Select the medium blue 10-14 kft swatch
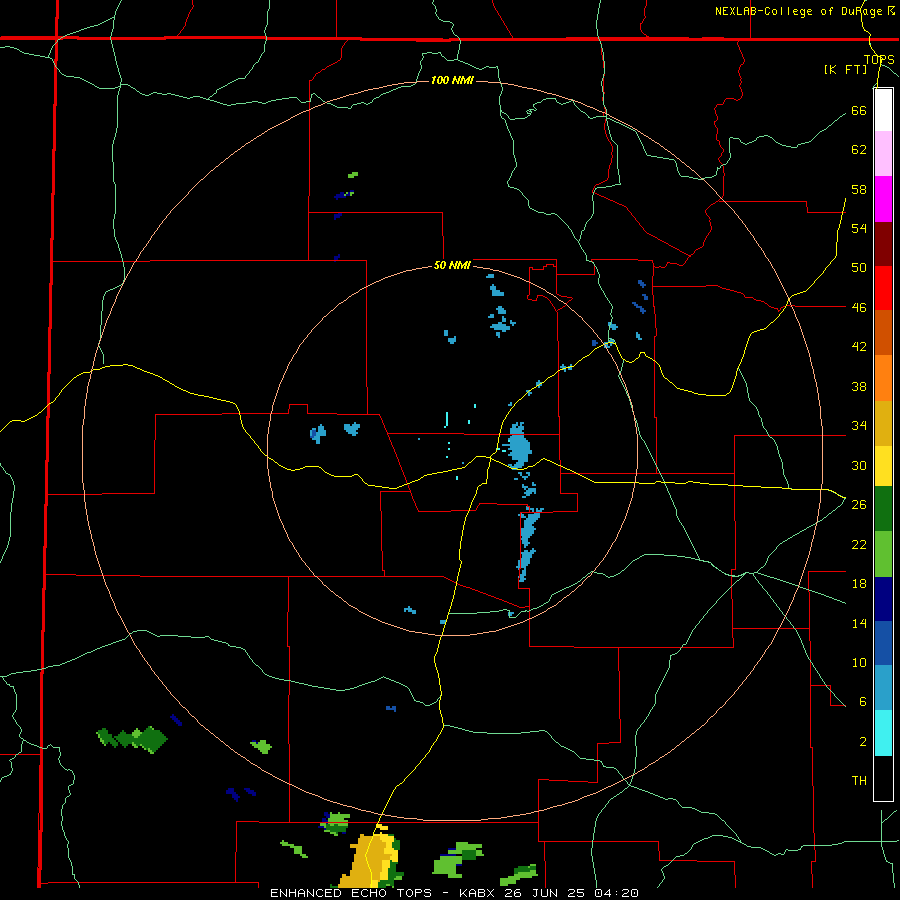This screenshot has width=900, height=900. pyautogui.click(x=883, y=643)
